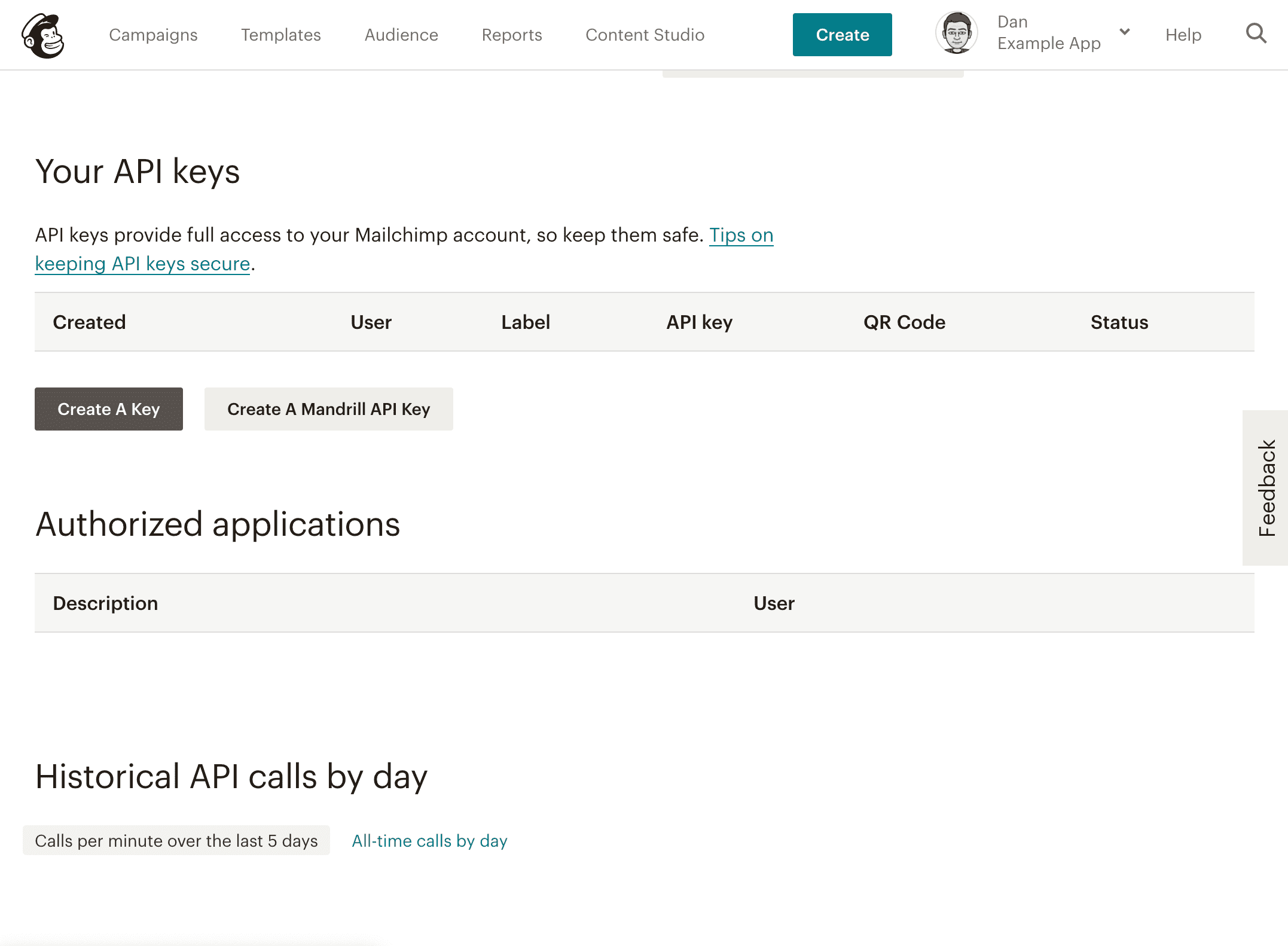
Task: Open the search magnifier
Action: 1256,35
